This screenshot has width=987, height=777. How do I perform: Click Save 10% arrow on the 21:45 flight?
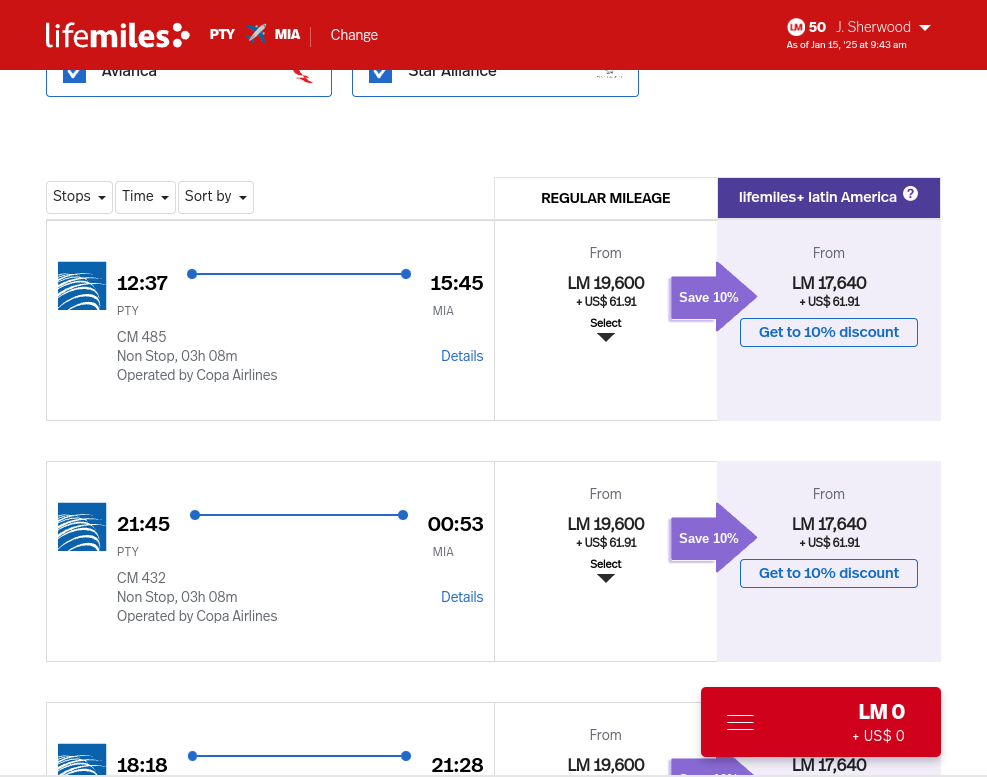point(713,538)
